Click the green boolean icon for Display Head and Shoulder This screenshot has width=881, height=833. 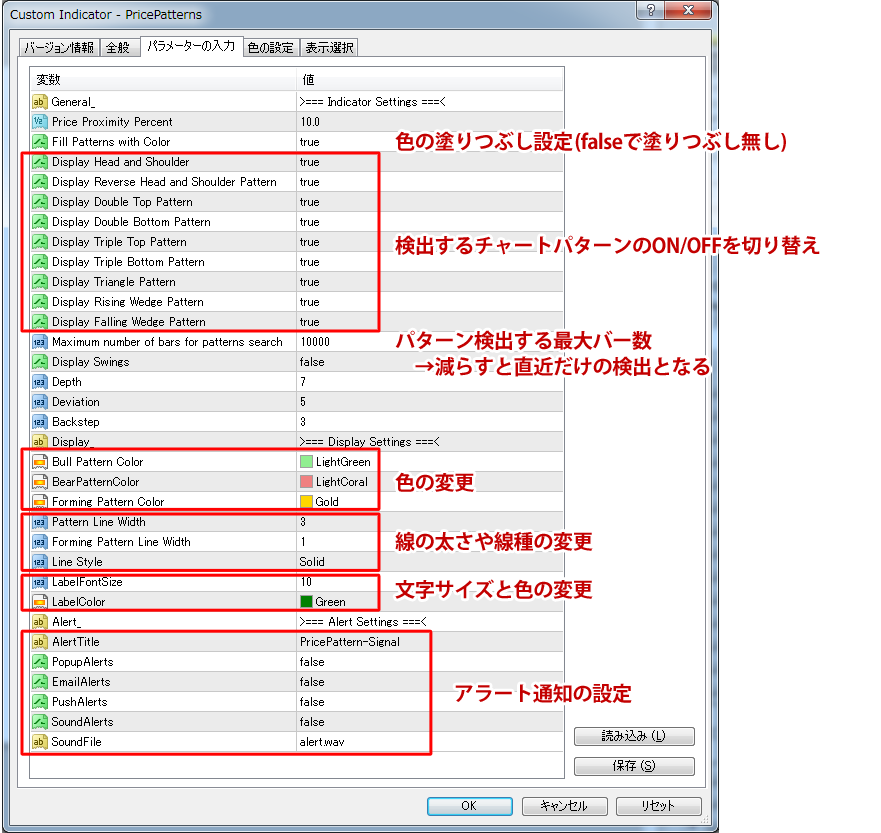coord(41,161)
